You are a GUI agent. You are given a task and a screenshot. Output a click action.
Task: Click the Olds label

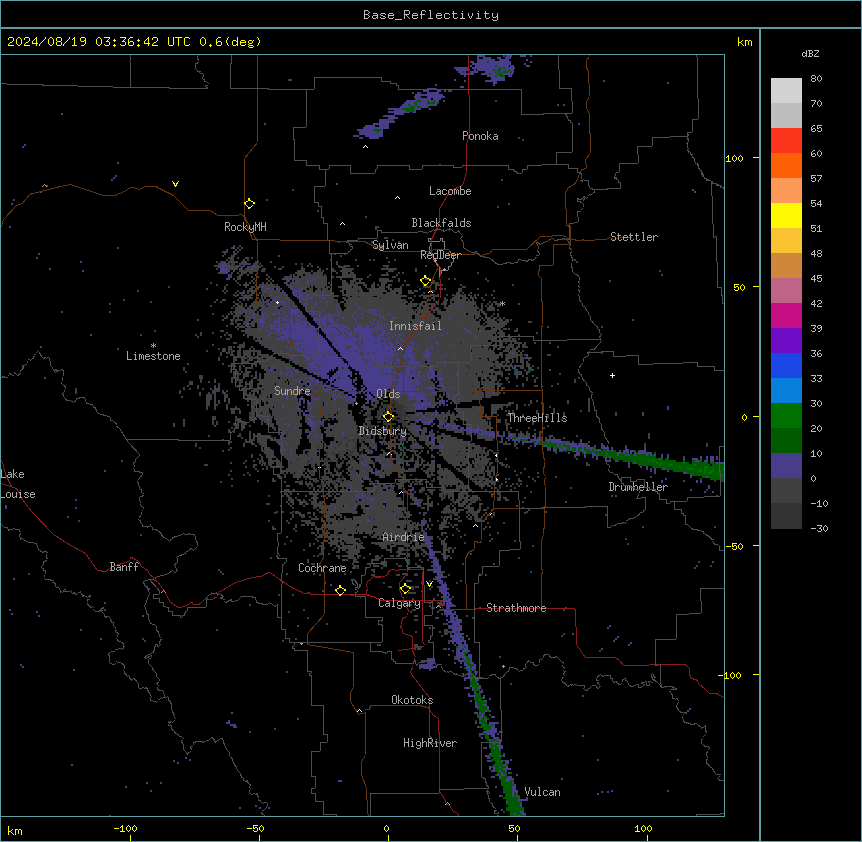388,394
